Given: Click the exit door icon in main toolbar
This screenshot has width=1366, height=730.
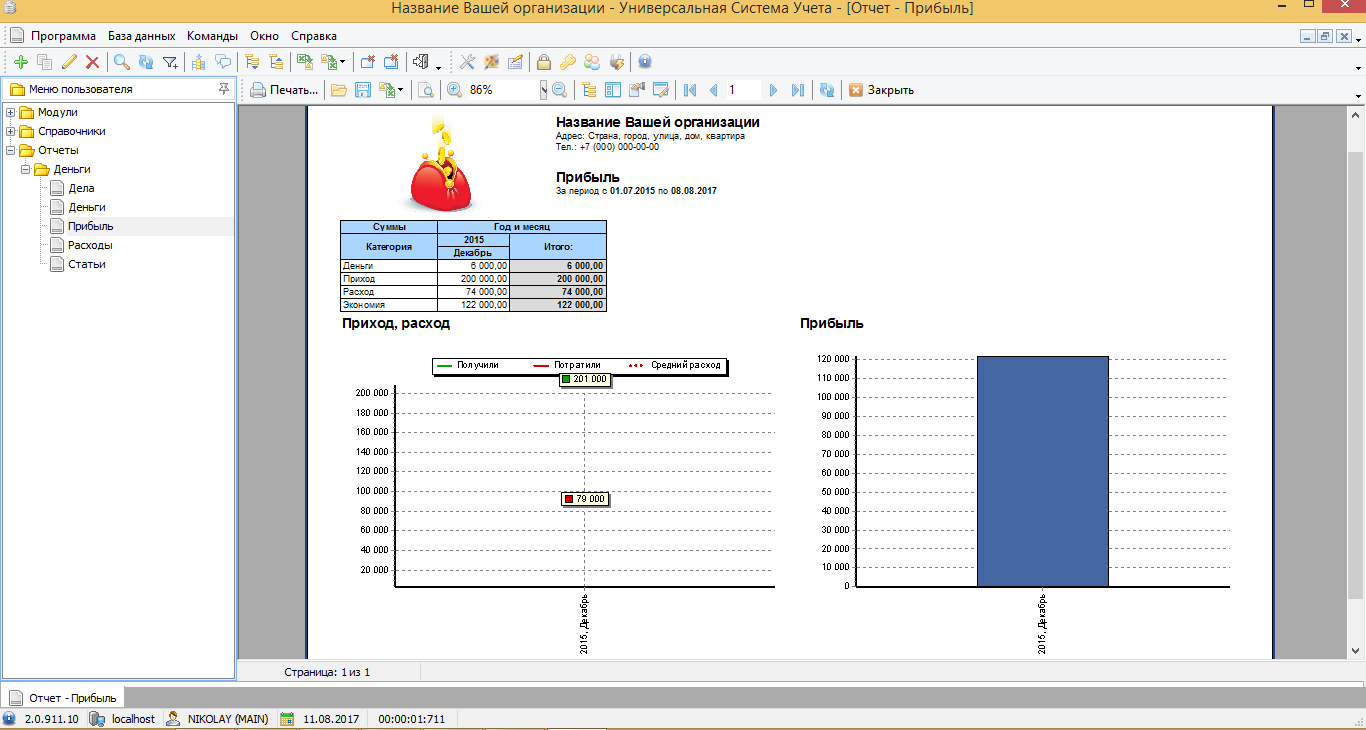Looking at the screenshot, I should tap(421, 62).
